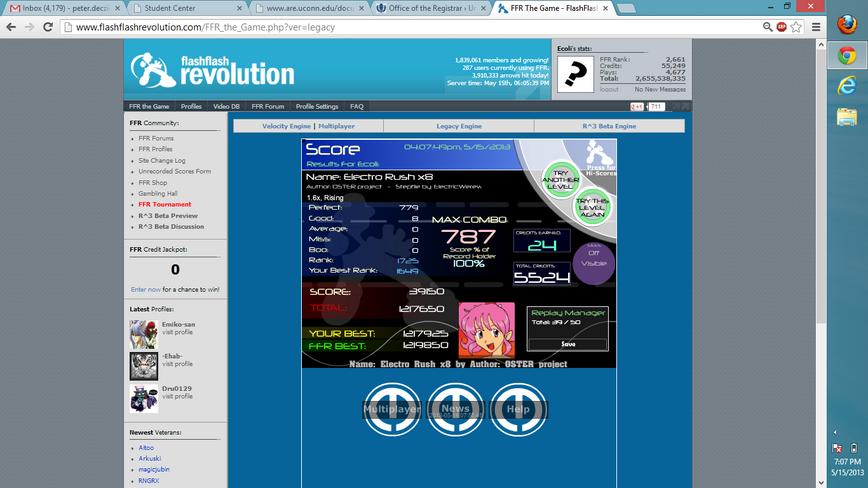868x488 pixels.
Task: Save the replay in Replay Manager
Action: click(568, 344)
